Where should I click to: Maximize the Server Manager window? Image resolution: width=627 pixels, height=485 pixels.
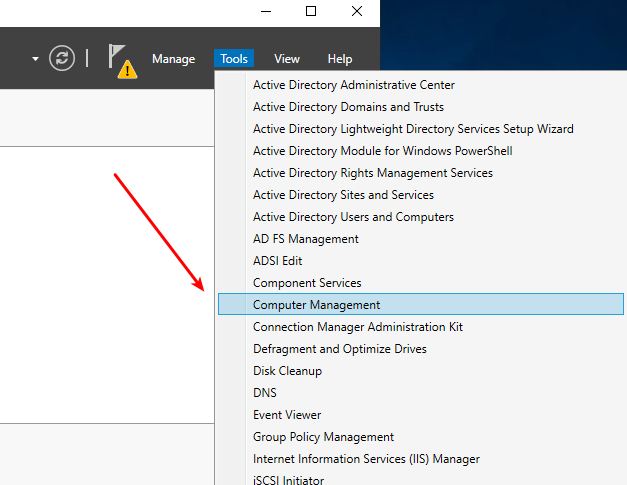tap(311, 12)
